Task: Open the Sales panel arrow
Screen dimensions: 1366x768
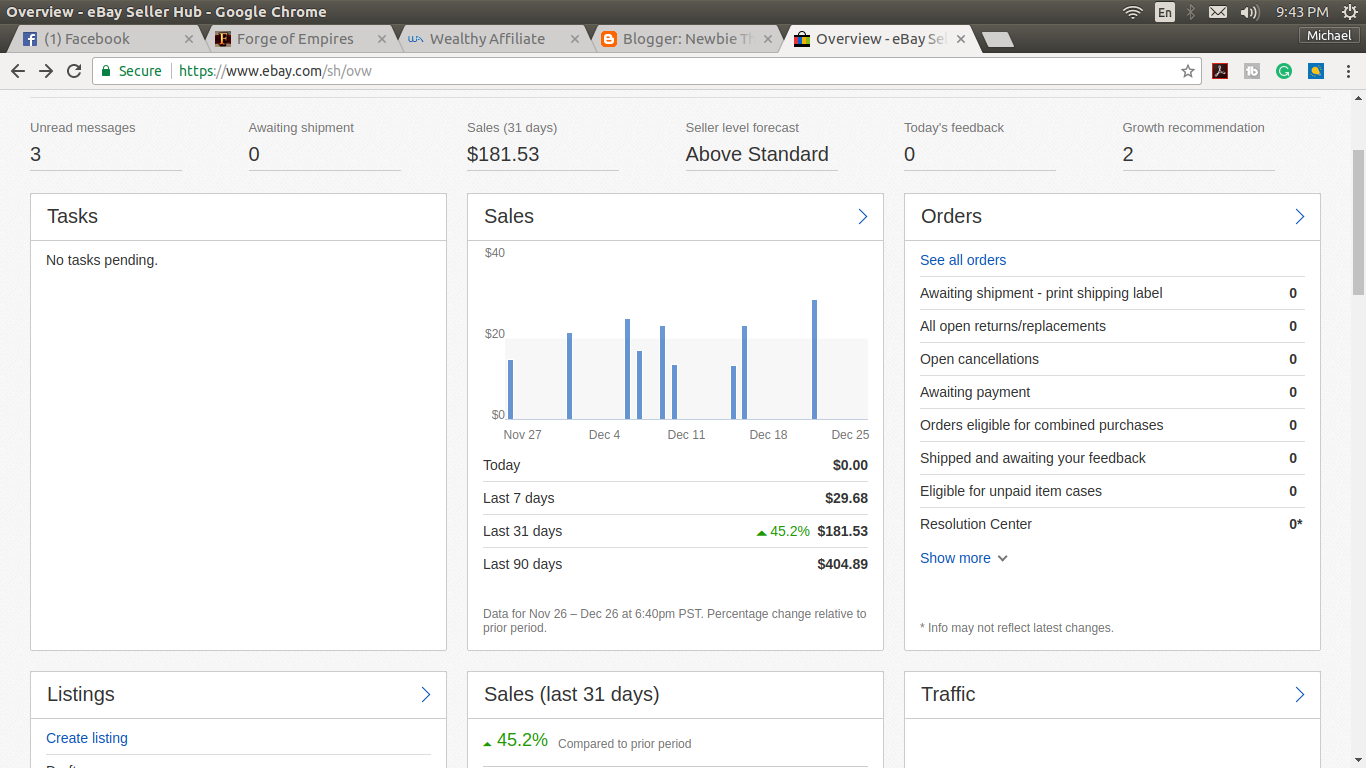Action: click(863, 217)
